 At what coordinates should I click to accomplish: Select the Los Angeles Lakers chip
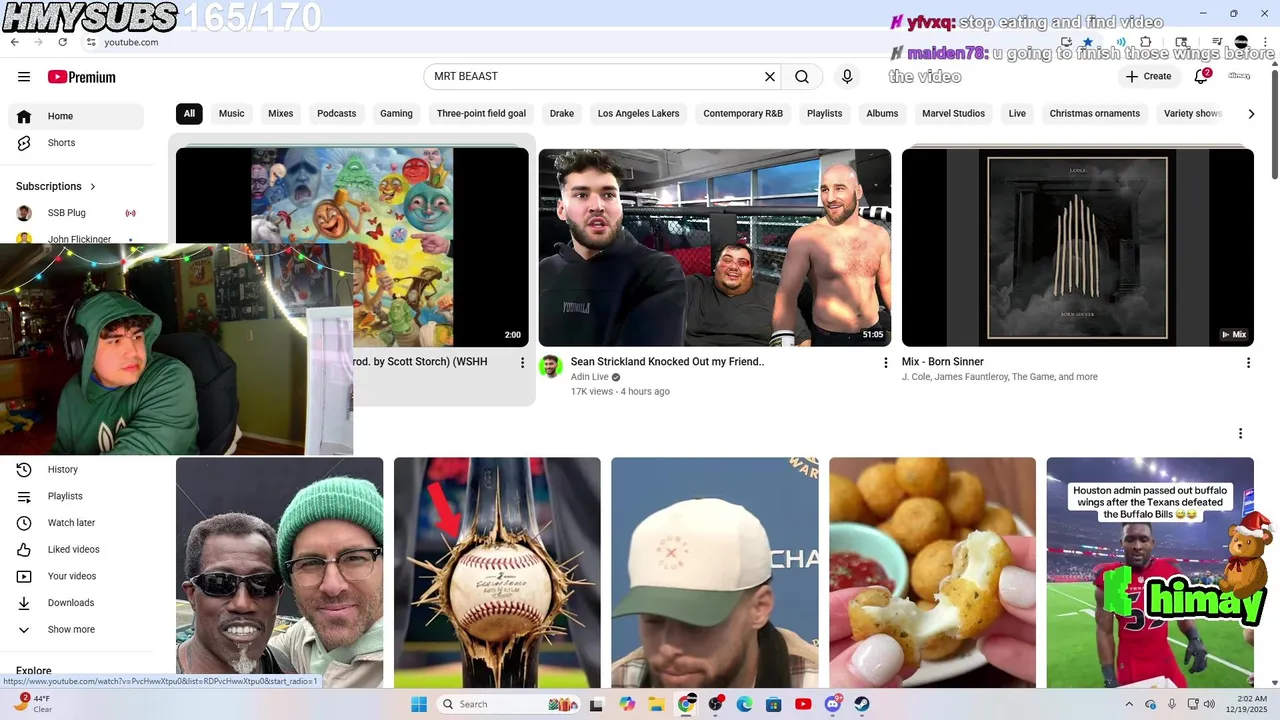coord(638,114)
